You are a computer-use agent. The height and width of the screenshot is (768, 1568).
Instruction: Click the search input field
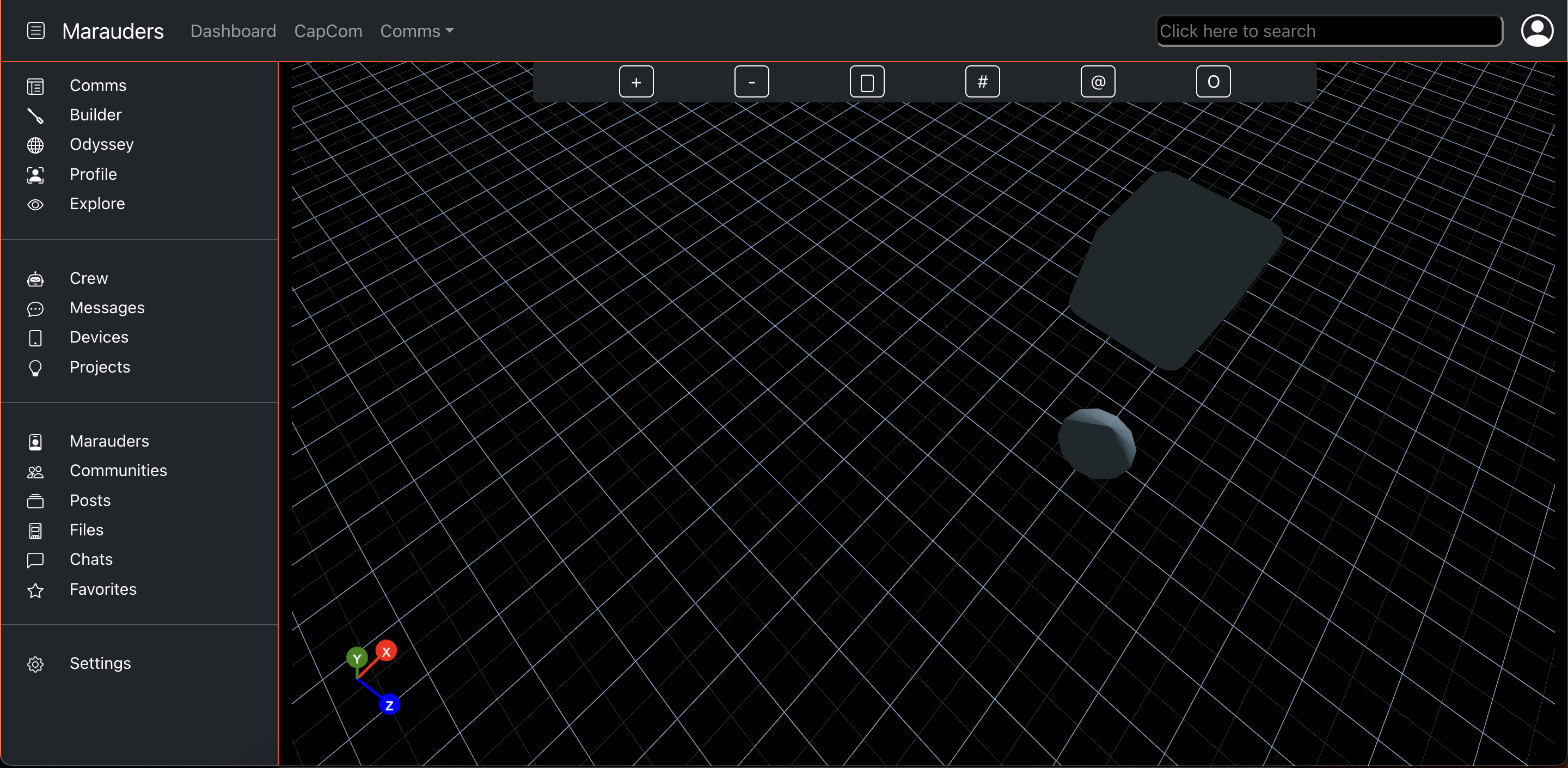pyautogui.click(x=1329, y=31)
